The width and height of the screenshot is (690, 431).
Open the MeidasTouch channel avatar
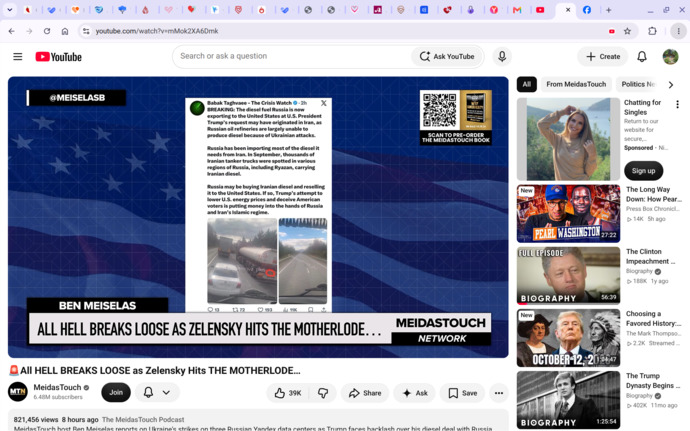pyautogui.click(x=18, y=392)
